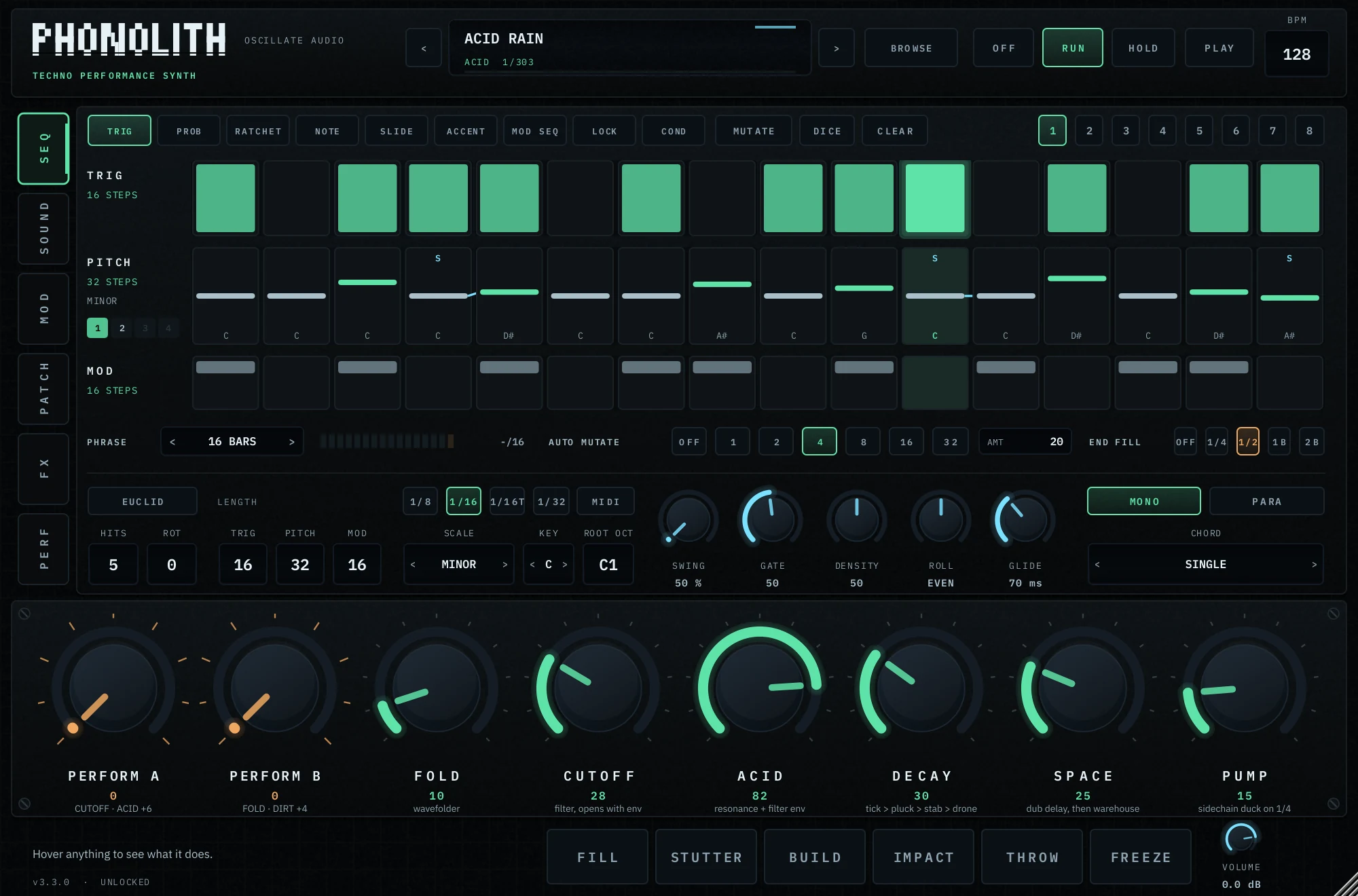The image size is (1358, 896).
Task: Decrease the phrase length from 16 BARS
Action: point(172,442)
